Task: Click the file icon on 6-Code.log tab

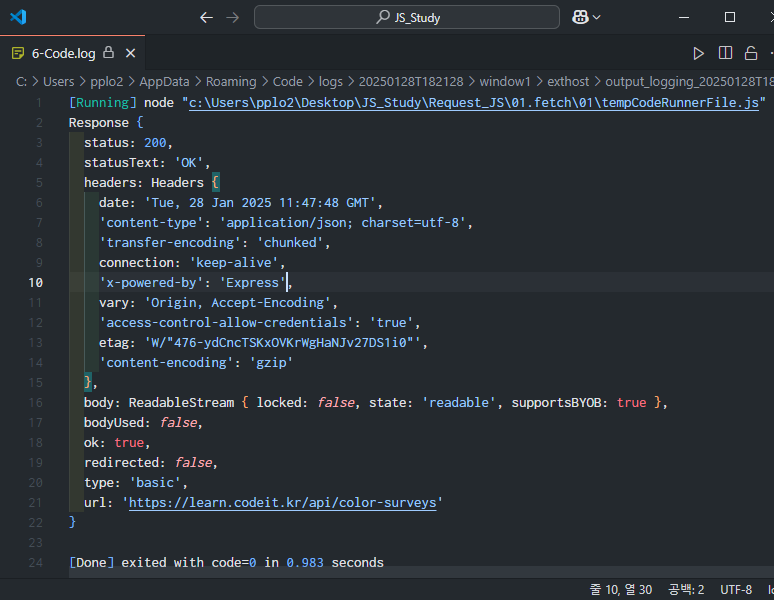Action: pos(18,53)
